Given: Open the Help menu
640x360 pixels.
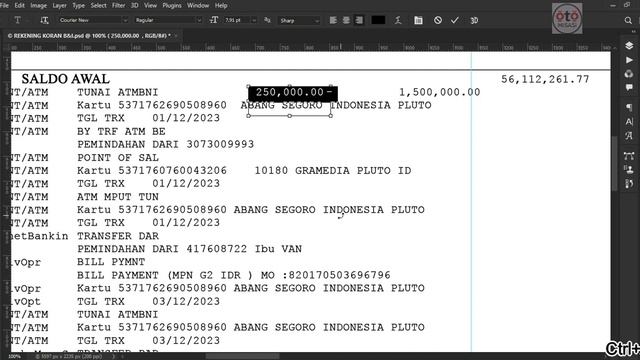Looking at the screenshot, I should 221,5.
